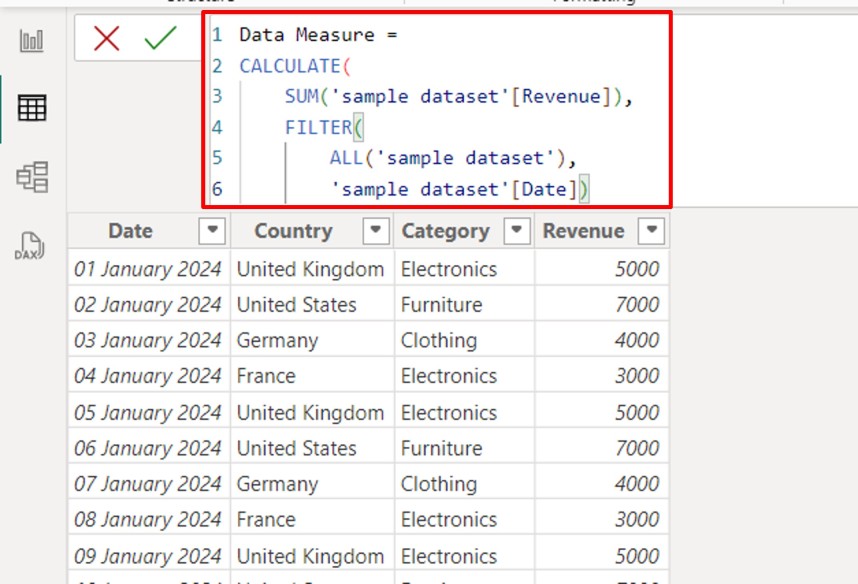Place cursor on the 'Data Measure =' line
Image resolution: width=858 pixels, height=584 pixels.
[318, 35]
